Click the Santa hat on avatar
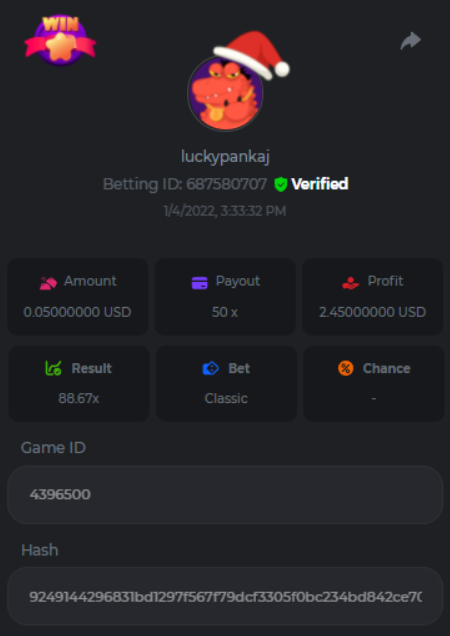 pyautogui.click(x=252, y=55)
